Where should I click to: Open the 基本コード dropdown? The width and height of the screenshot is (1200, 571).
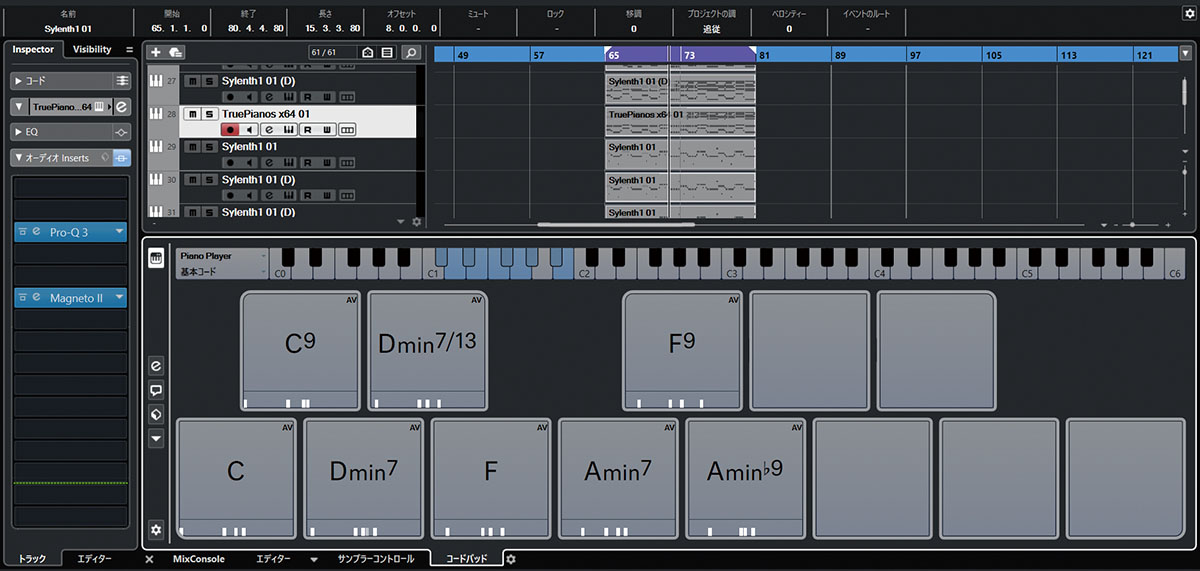coord(222,271)
